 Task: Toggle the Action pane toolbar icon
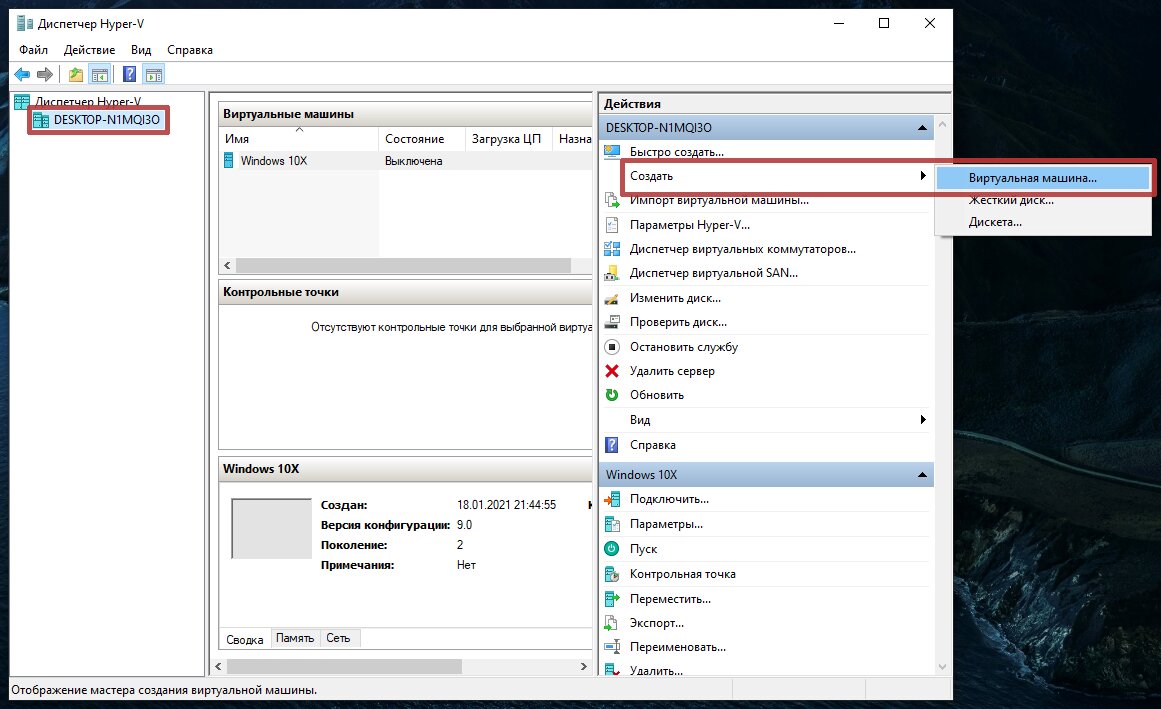(x=153, y=74)
